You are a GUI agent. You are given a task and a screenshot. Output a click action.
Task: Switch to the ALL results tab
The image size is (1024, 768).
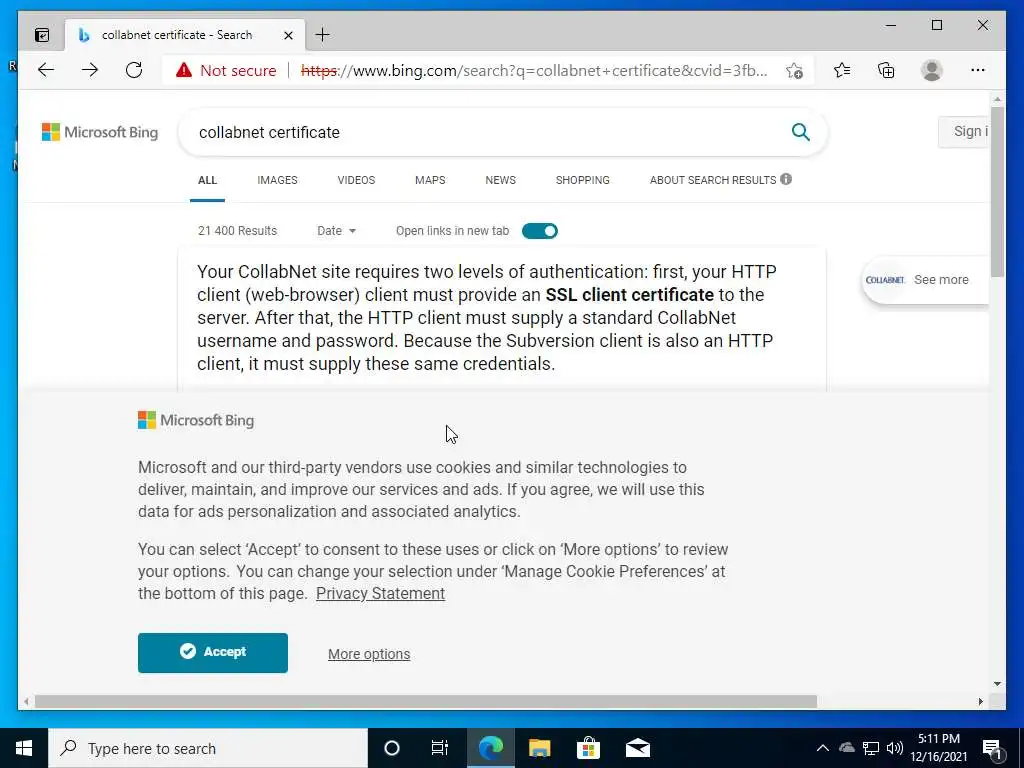(x=207, y=180)
